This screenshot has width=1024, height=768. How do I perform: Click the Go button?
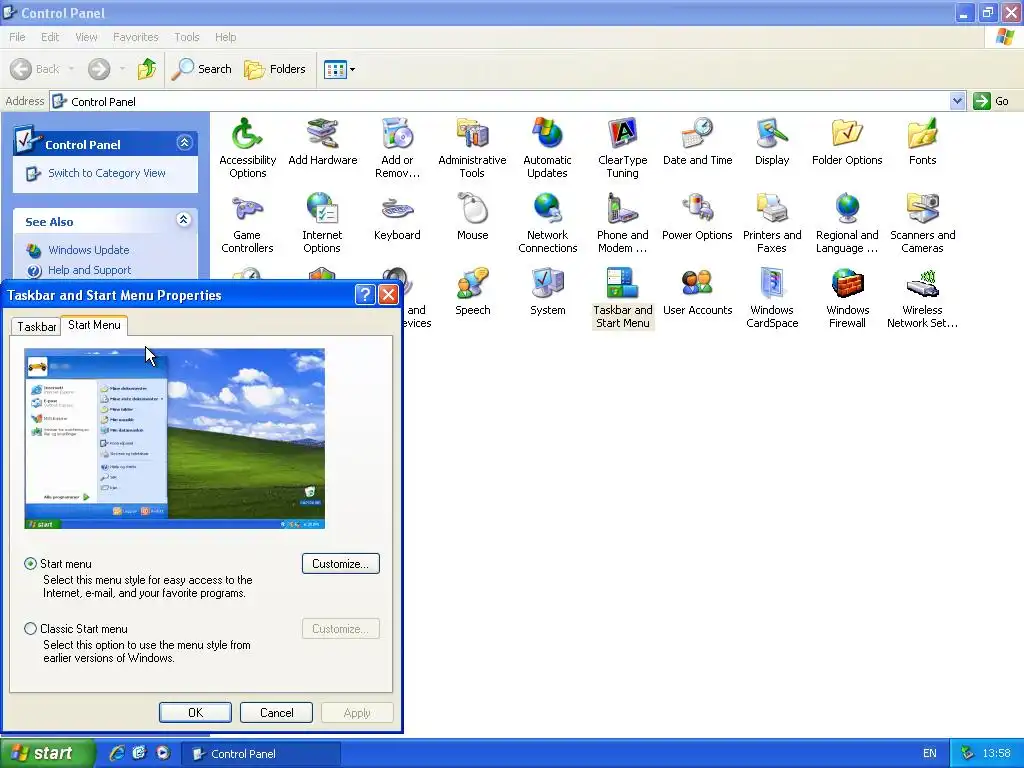[991, 101]
